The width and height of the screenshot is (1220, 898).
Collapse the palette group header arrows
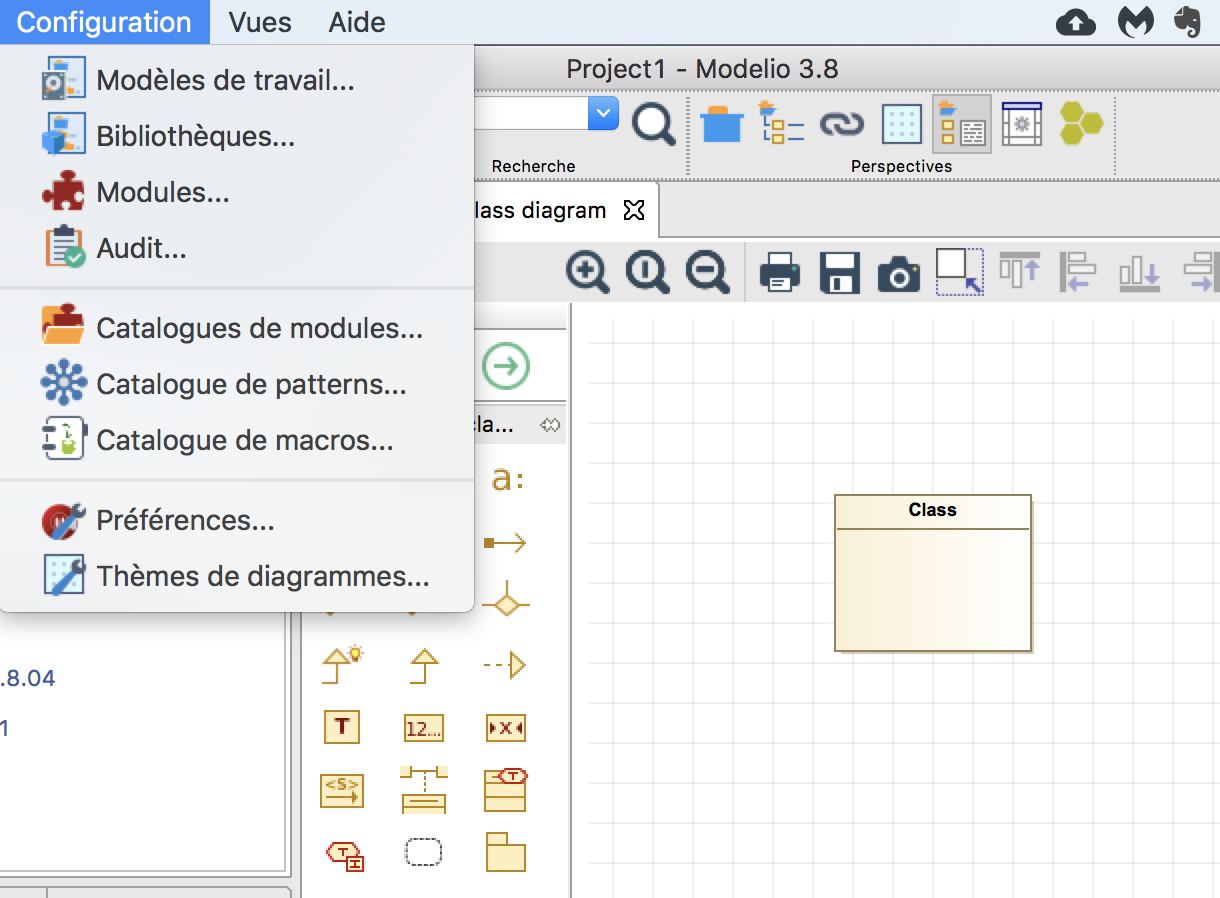pos(550,425)
